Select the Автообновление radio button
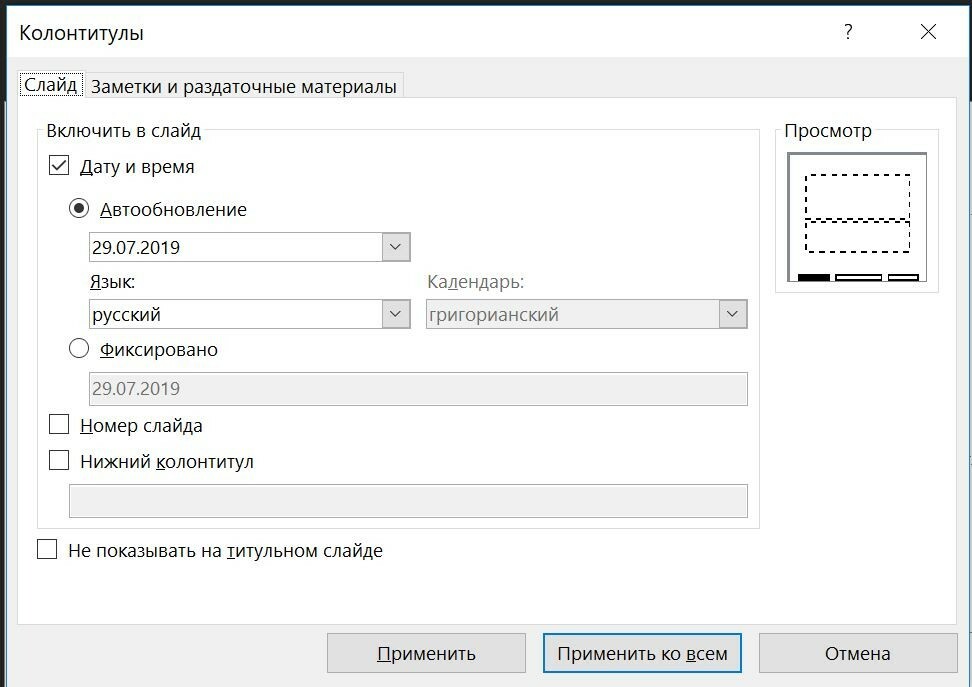 pyautogui.click(x=79, y=209)
